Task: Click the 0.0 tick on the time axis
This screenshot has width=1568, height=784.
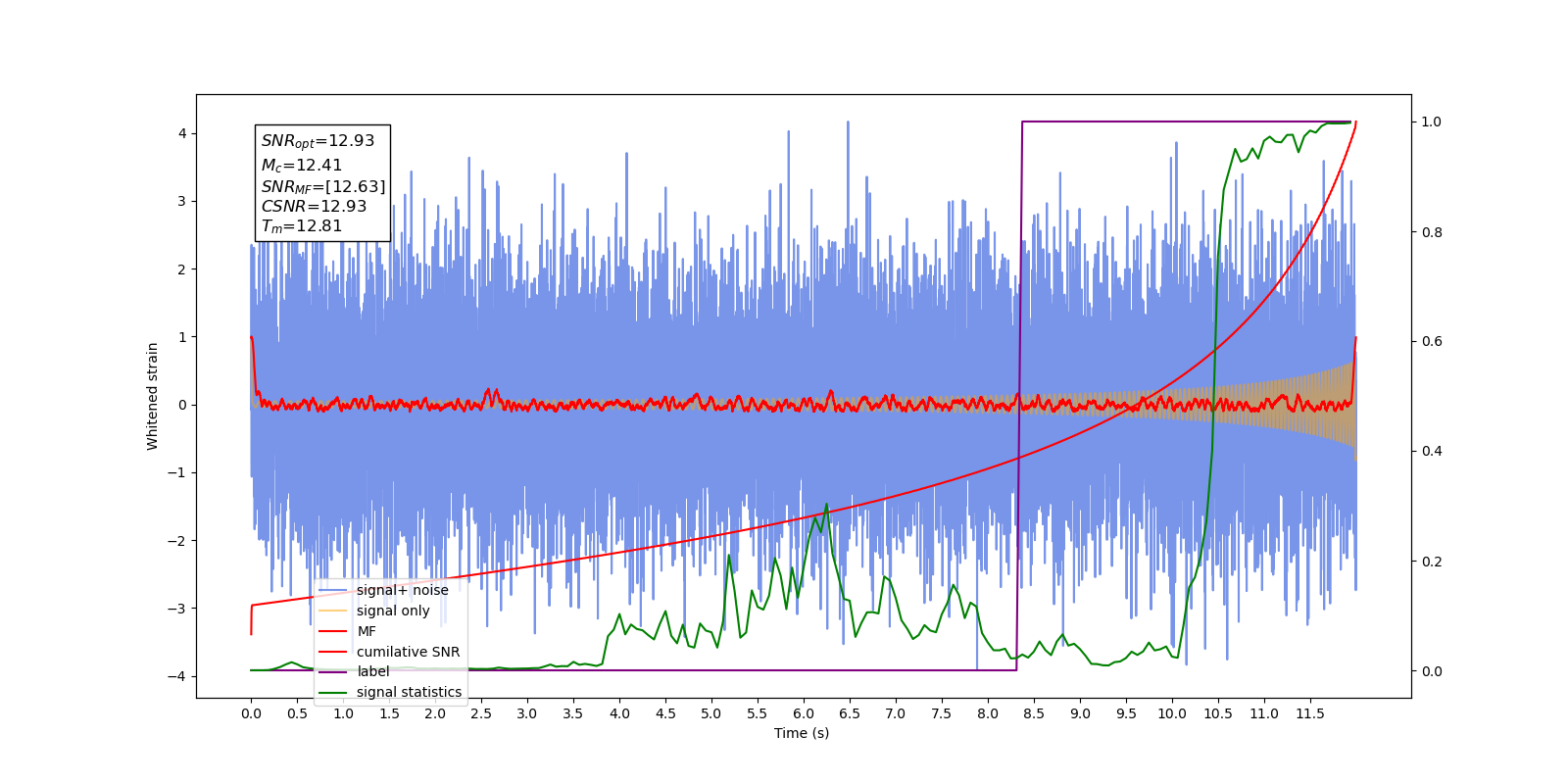Action: (x=251, y=713)
